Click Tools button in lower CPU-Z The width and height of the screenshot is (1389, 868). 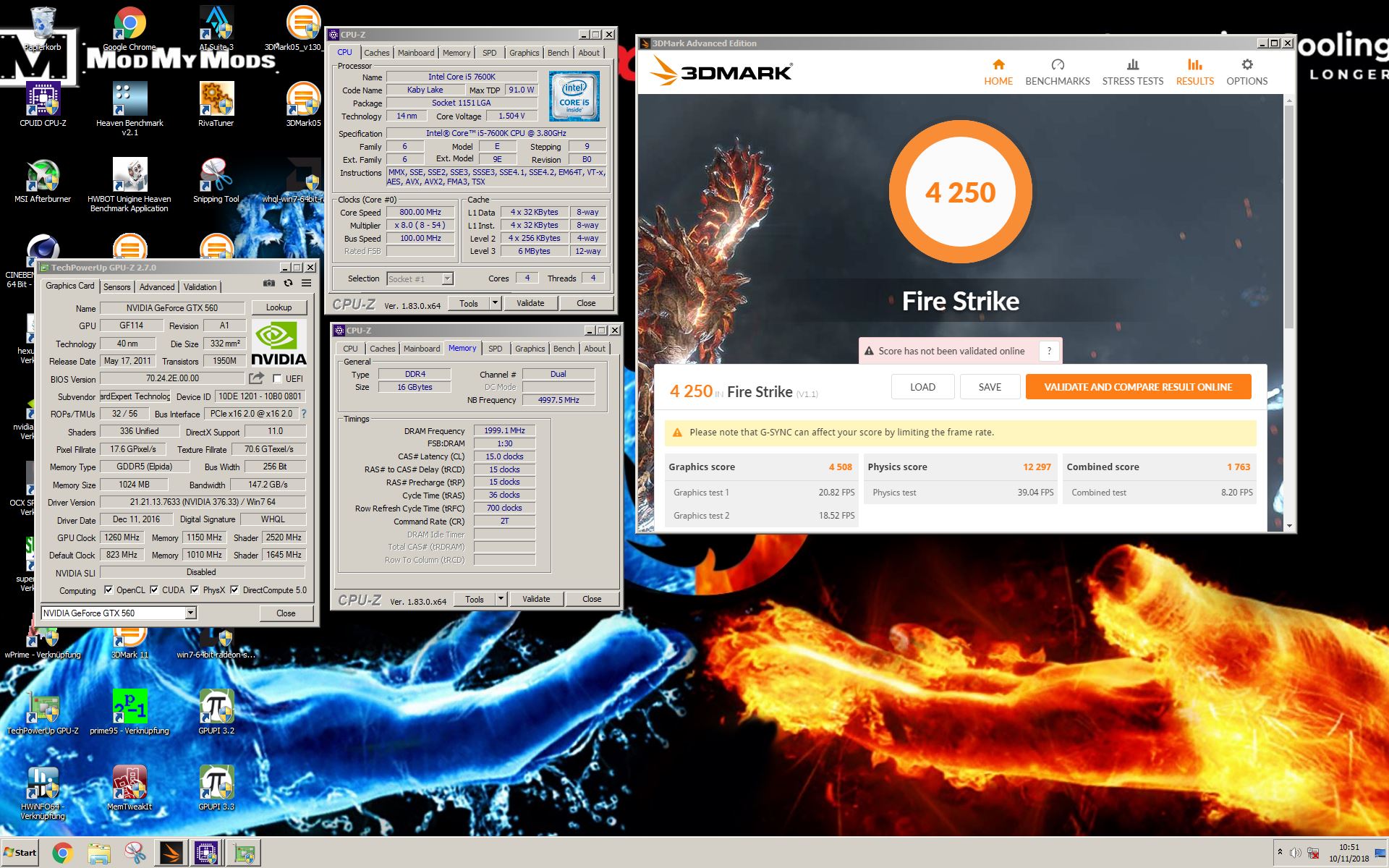(x=475, y=599)
